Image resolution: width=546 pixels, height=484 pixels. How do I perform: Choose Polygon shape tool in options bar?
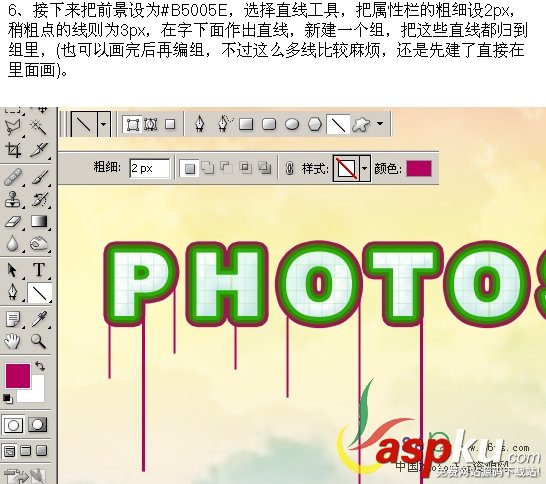pos(315,124)
